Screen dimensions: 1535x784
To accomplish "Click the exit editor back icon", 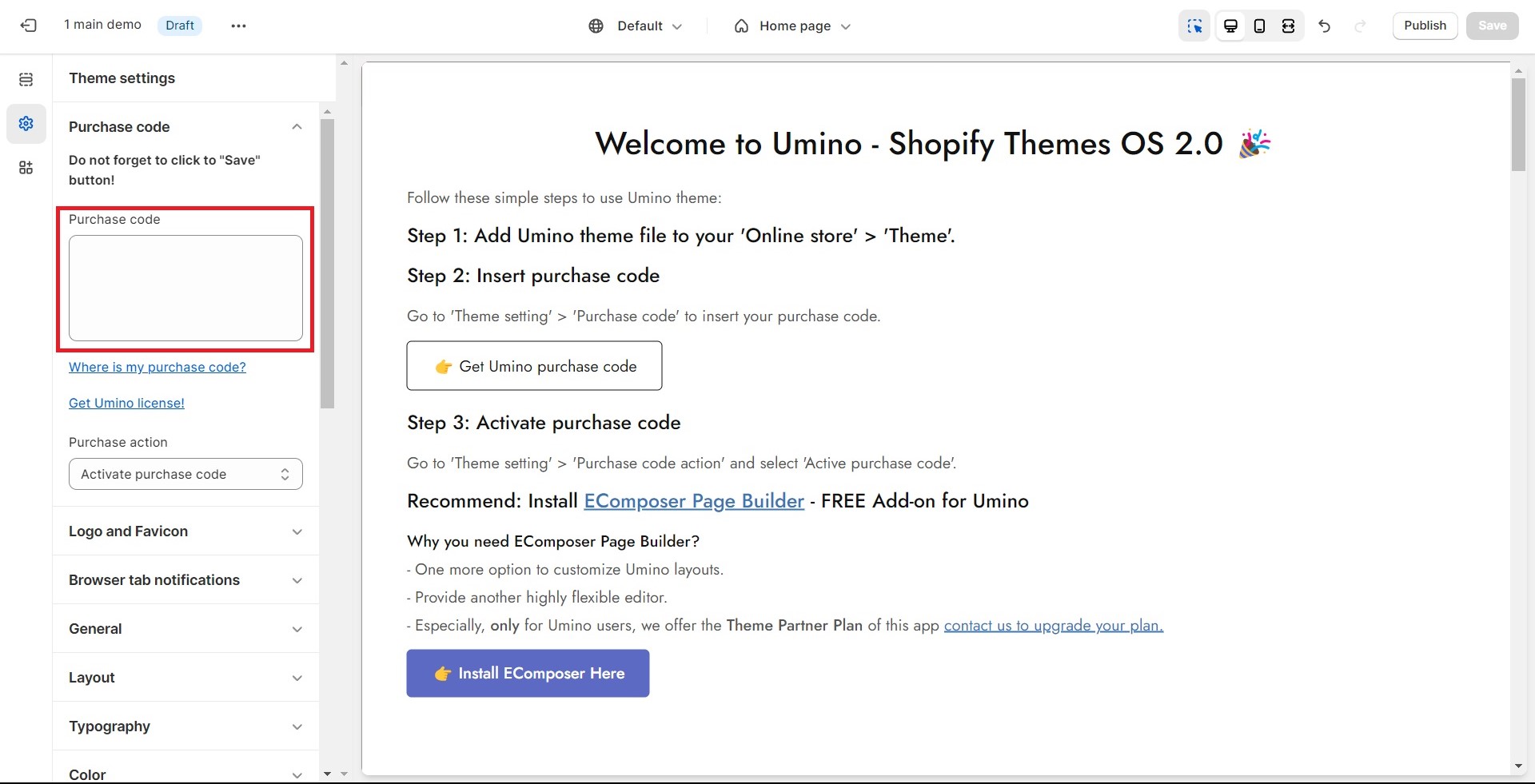I will point(29,26).
